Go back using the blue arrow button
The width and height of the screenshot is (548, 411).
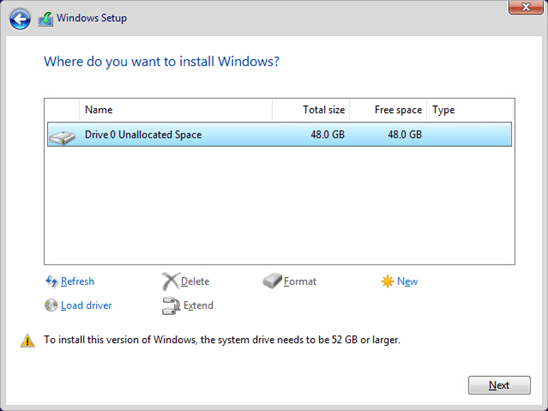tap(20, 19)
